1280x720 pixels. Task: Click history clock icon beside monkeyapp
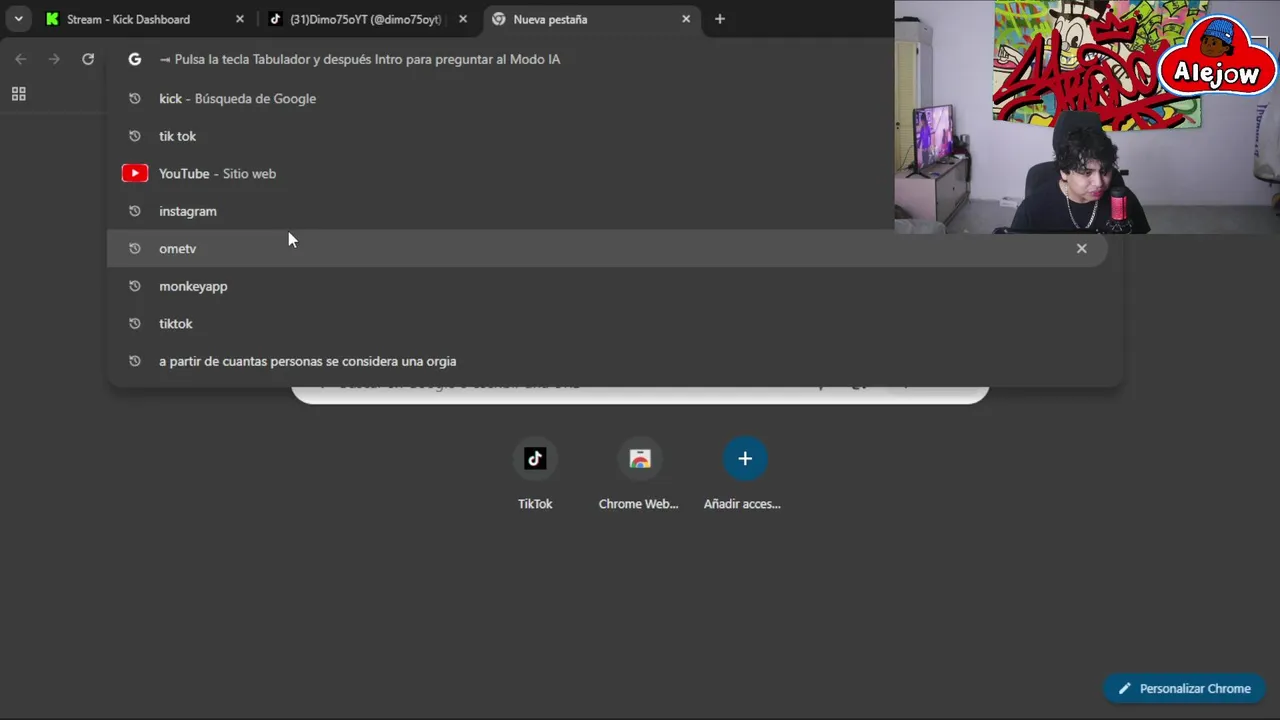135,286
